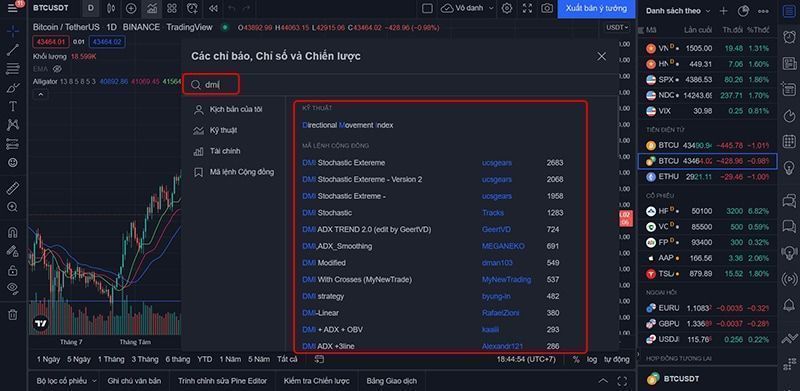
Task: Add symbol to watchlist plus icon
Action: pyautogui.click(x=723, y=11)
